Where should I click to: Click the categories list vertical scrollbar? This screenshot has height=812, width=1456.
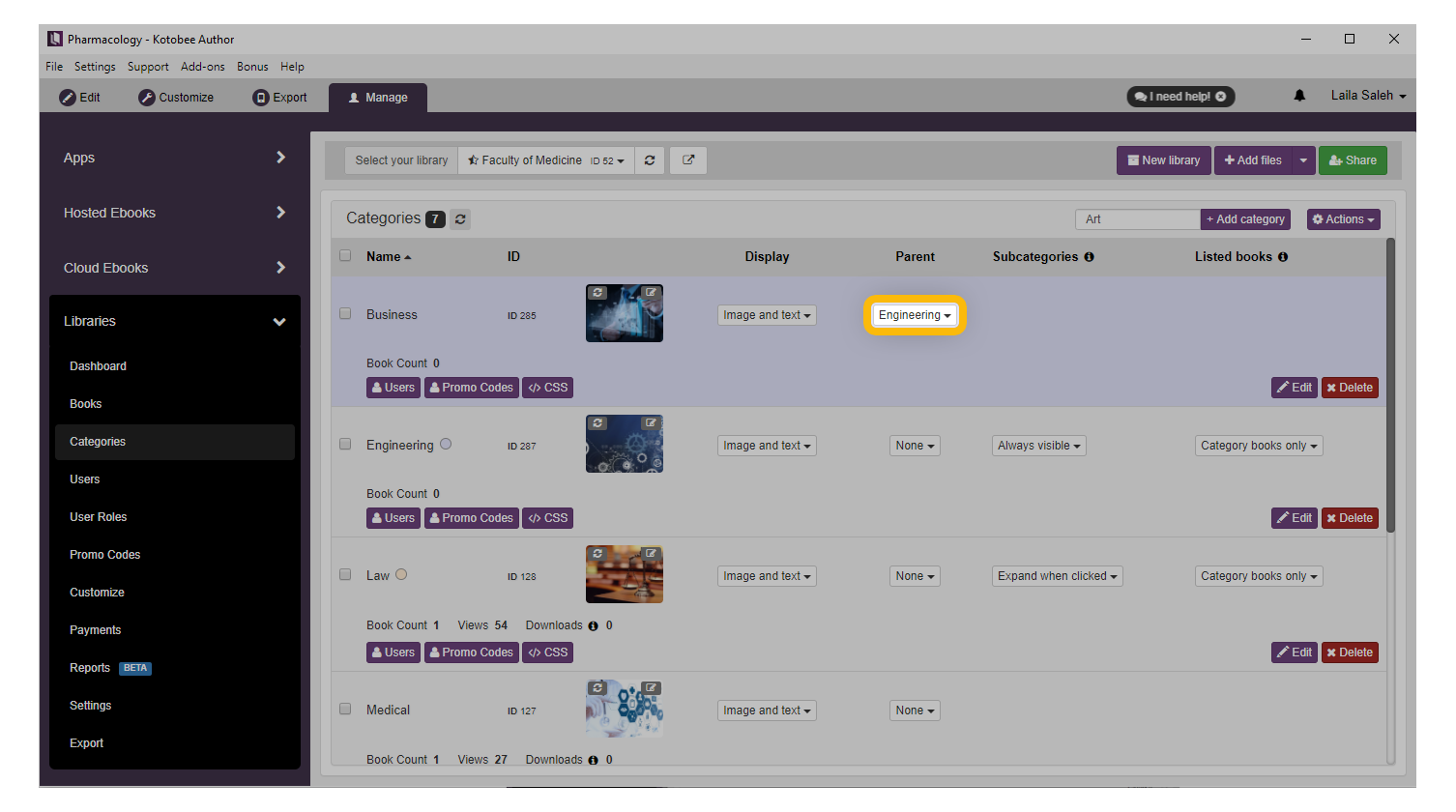click(x=1391, y=385)
